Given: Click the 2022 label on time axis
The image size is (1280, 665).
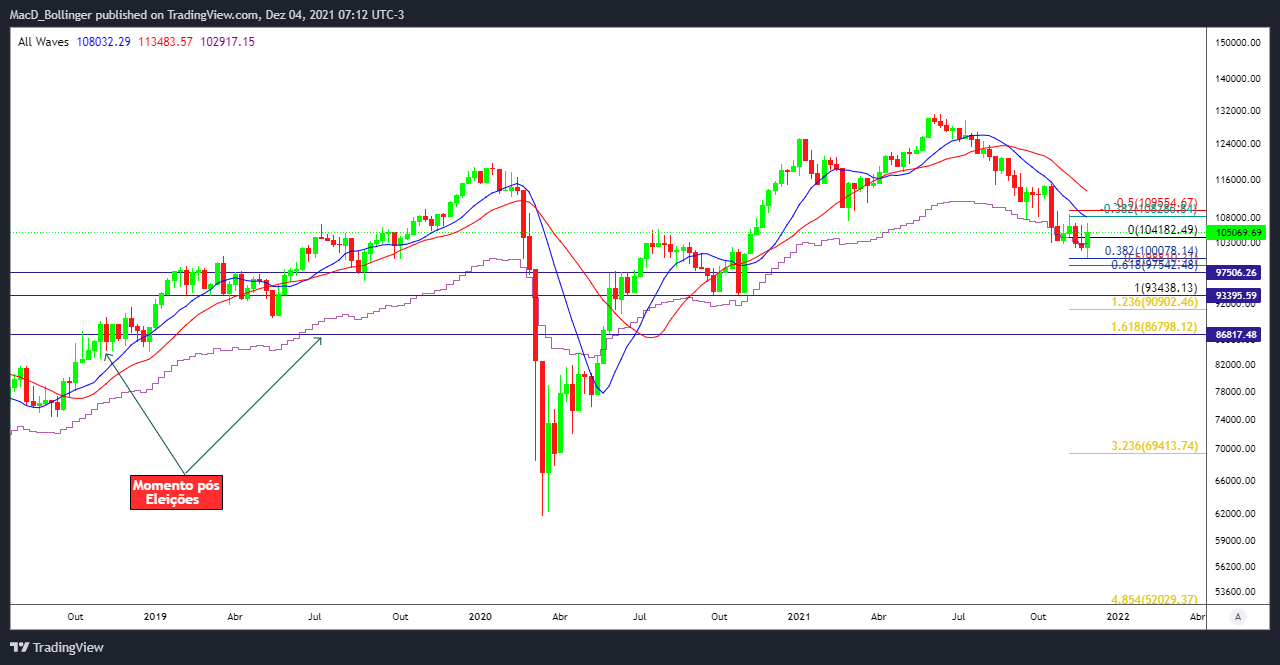Looking at the screenshot, I should coord(1118,617).
